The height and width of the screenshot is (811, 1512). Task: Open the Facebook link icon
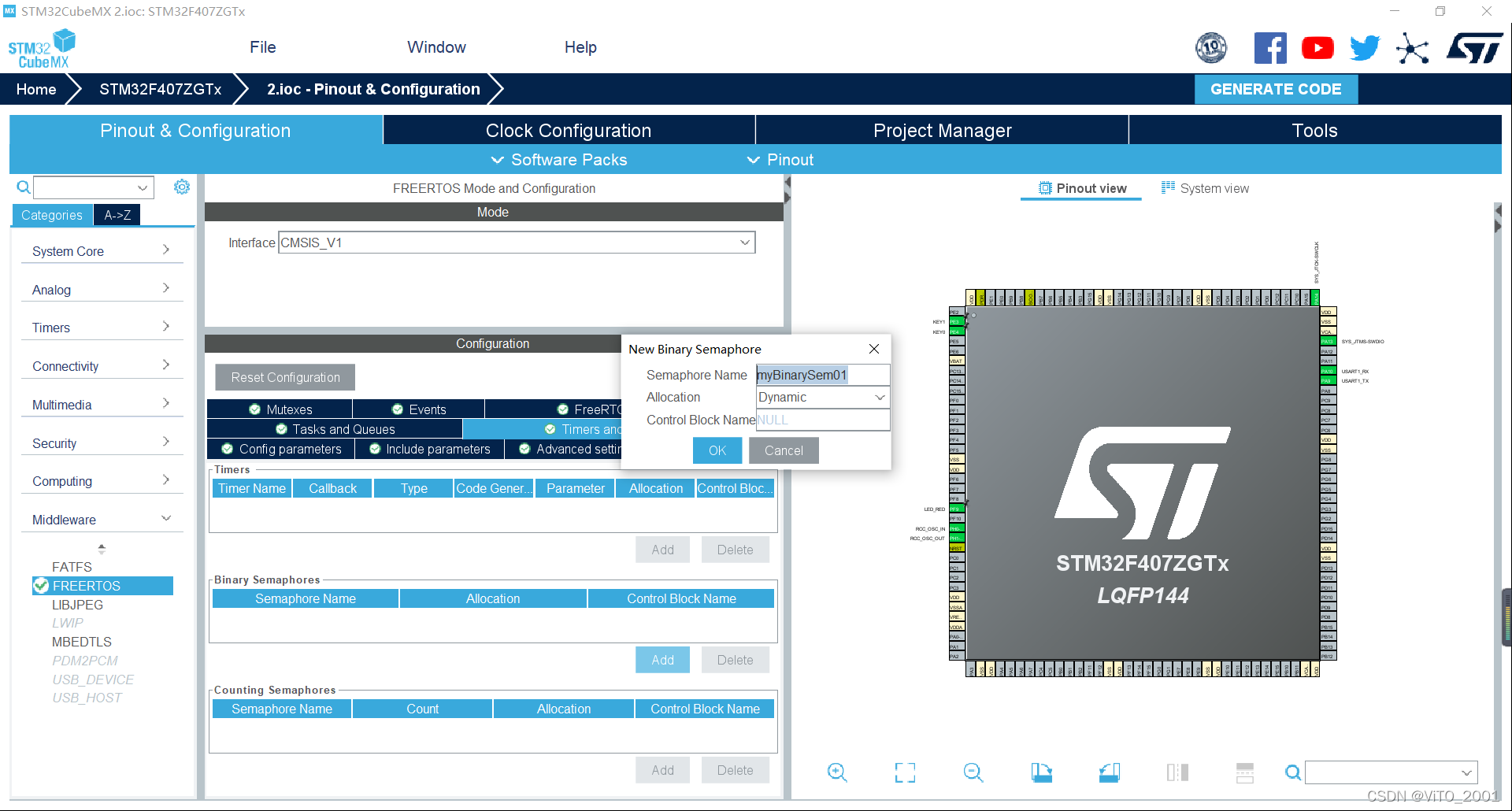pyautogui.click(x=1270, y=48)
